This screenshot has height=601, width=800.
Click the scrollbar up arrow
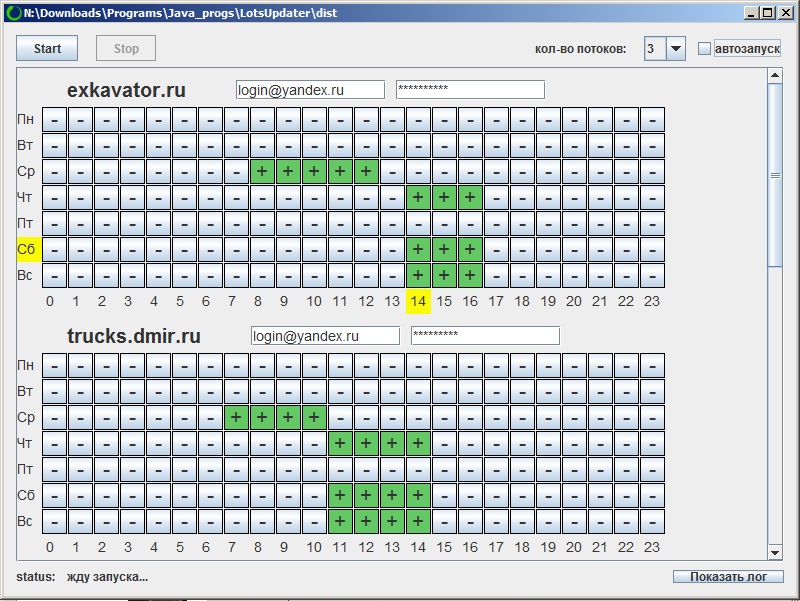(x=775, y=76)
